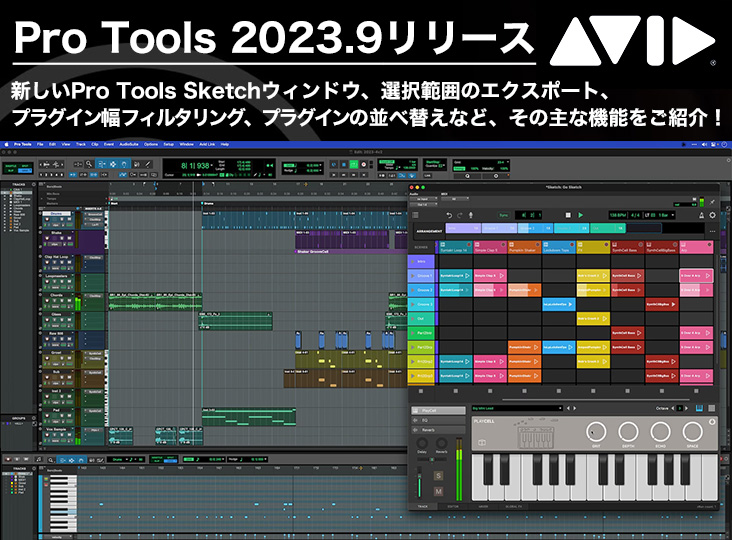732x540 pixels.
Task: Enable Slip edit mode button
Action: click(10, 171)
